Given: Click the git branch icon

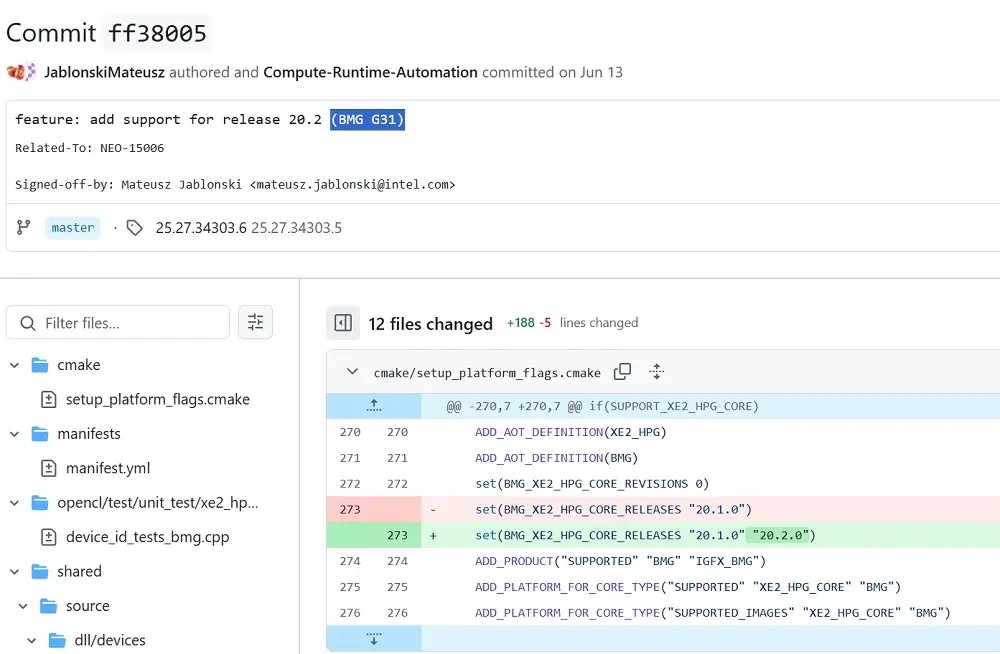Looking at the screenshot, I should pyautogui.click(x=24, y=227).
